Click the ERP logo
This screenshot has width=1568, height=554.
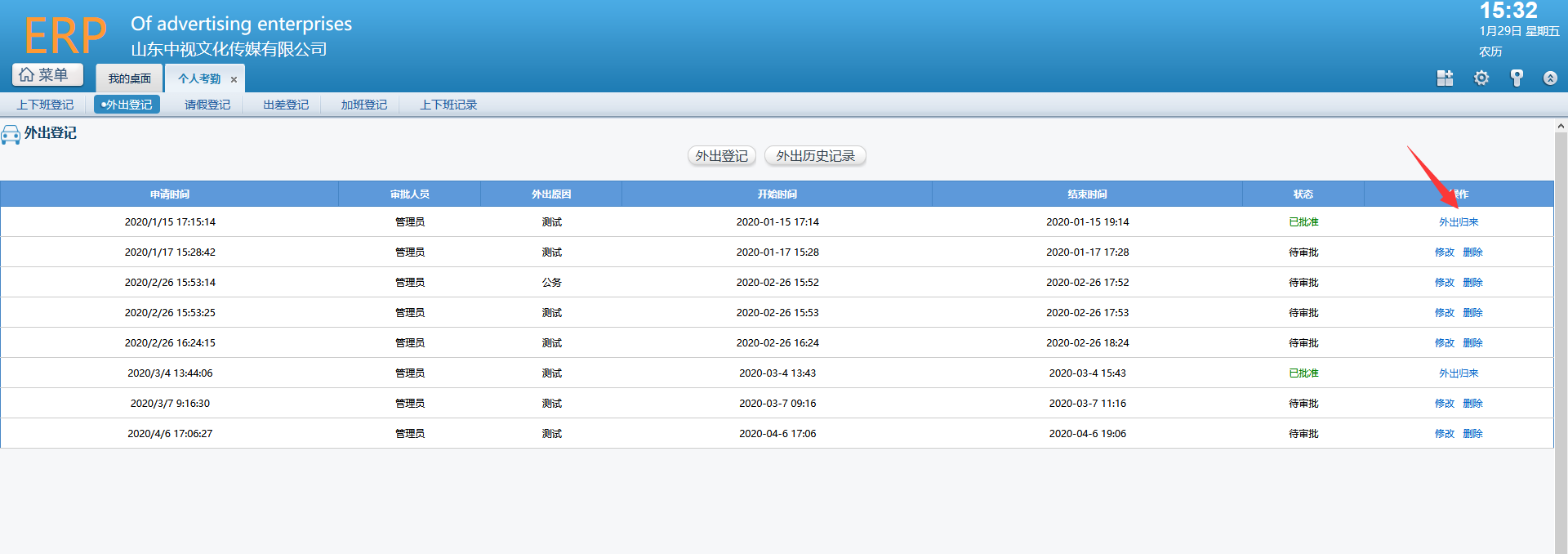pyautogui.click(x=65, y=36)
